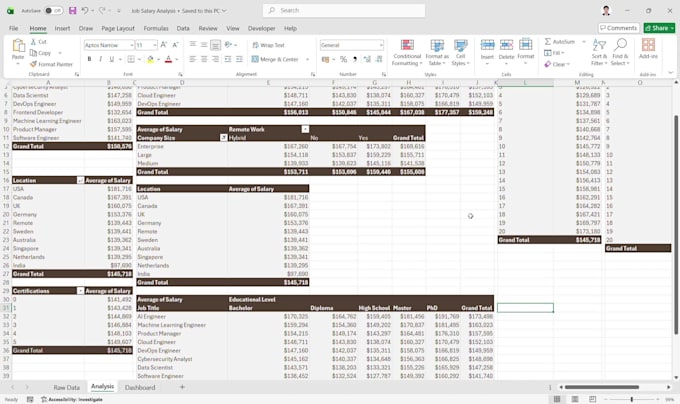680x404 pixels.
Task: Open Sort & Filter menu
Action: [x=599, y=52]
